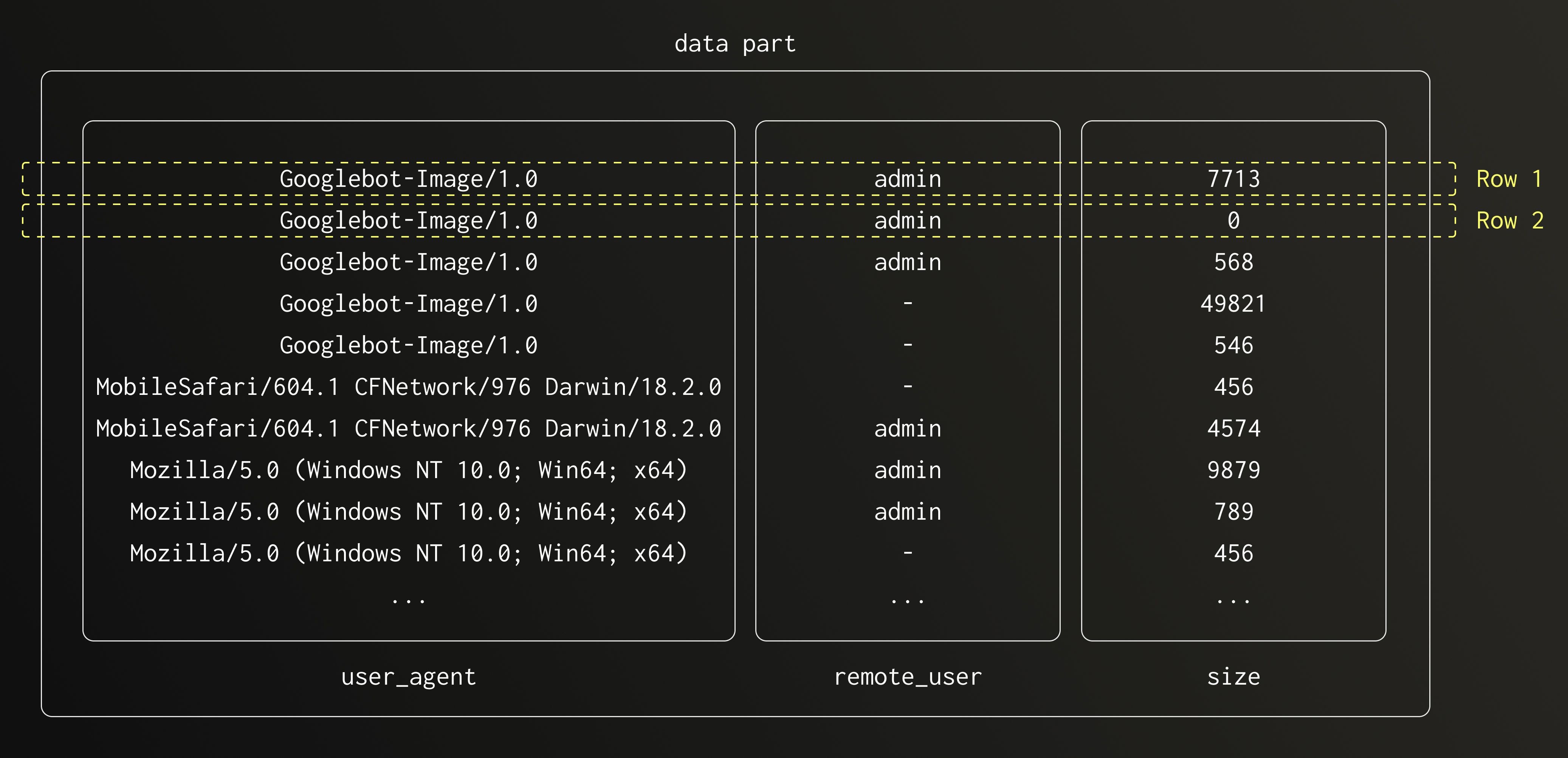Click the size value 7713
The width and height of the screenshot is (1568, 758).
pos(1233,179)
